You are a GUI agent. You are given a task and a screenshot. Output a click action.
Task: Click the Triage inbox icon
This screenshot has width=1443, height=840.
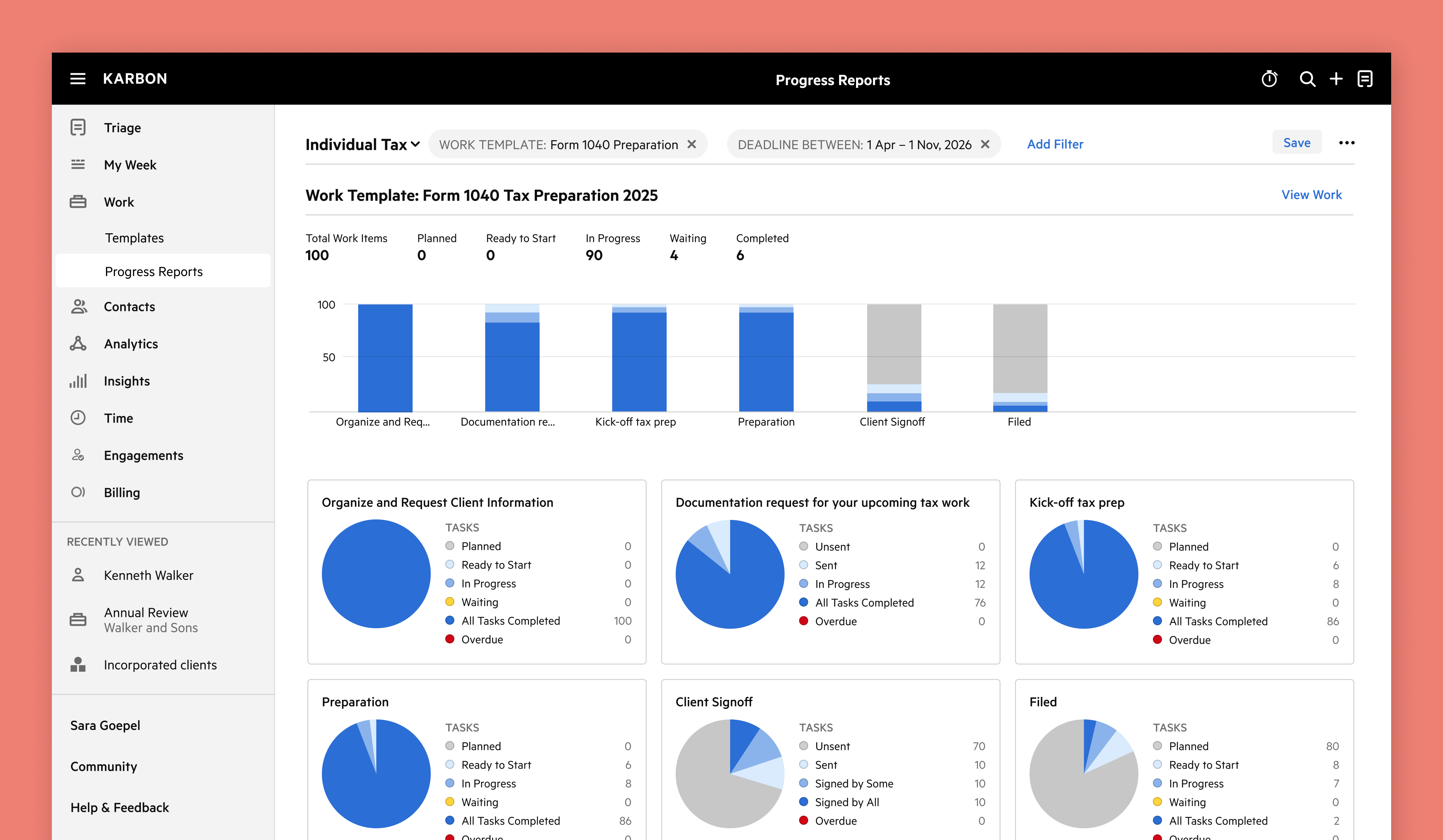tap(78, 127)
